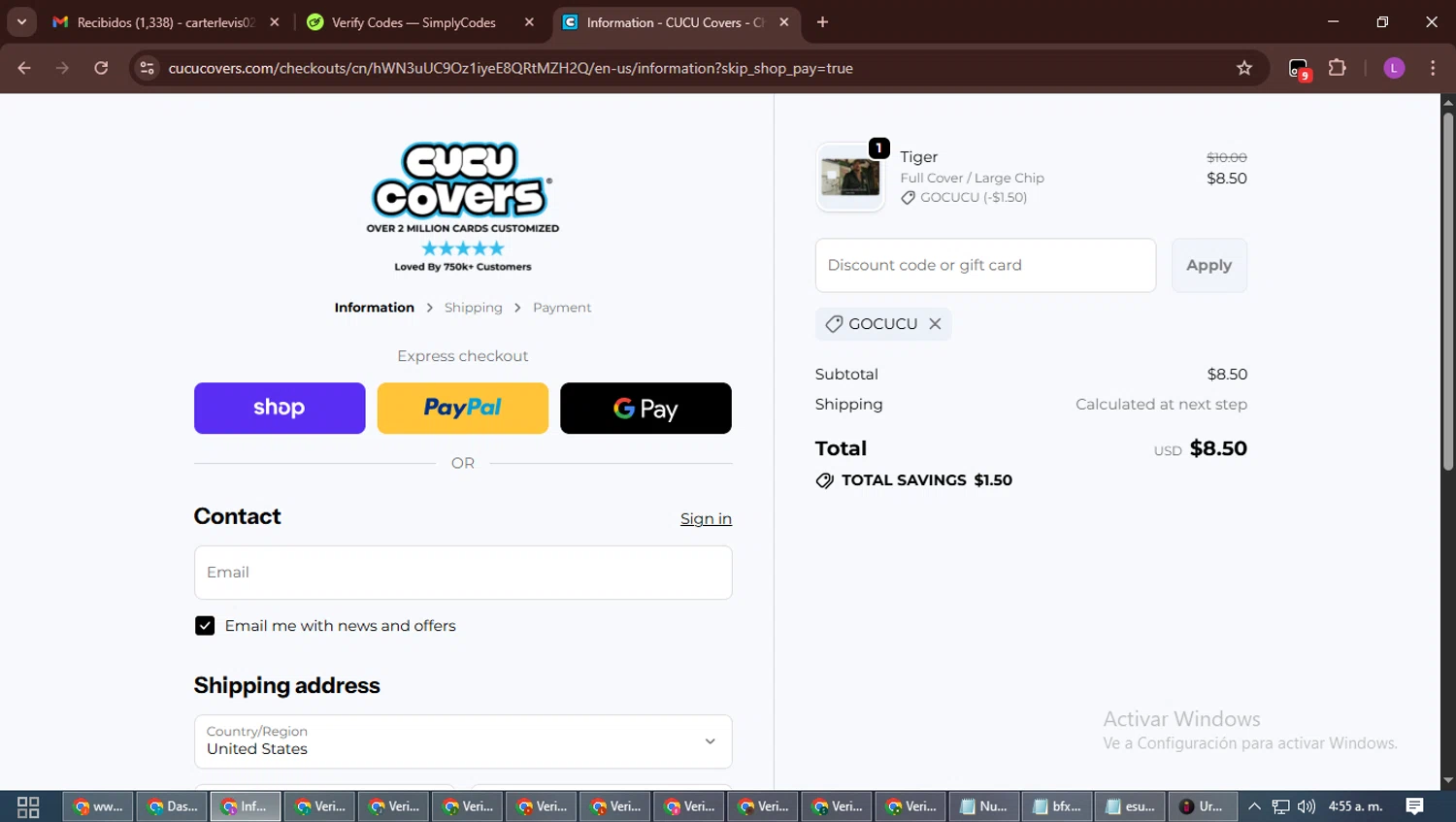Close the Gmail Recibidos tab
This screenshot has height=822, width=1456.
click(x=275, y=22)
